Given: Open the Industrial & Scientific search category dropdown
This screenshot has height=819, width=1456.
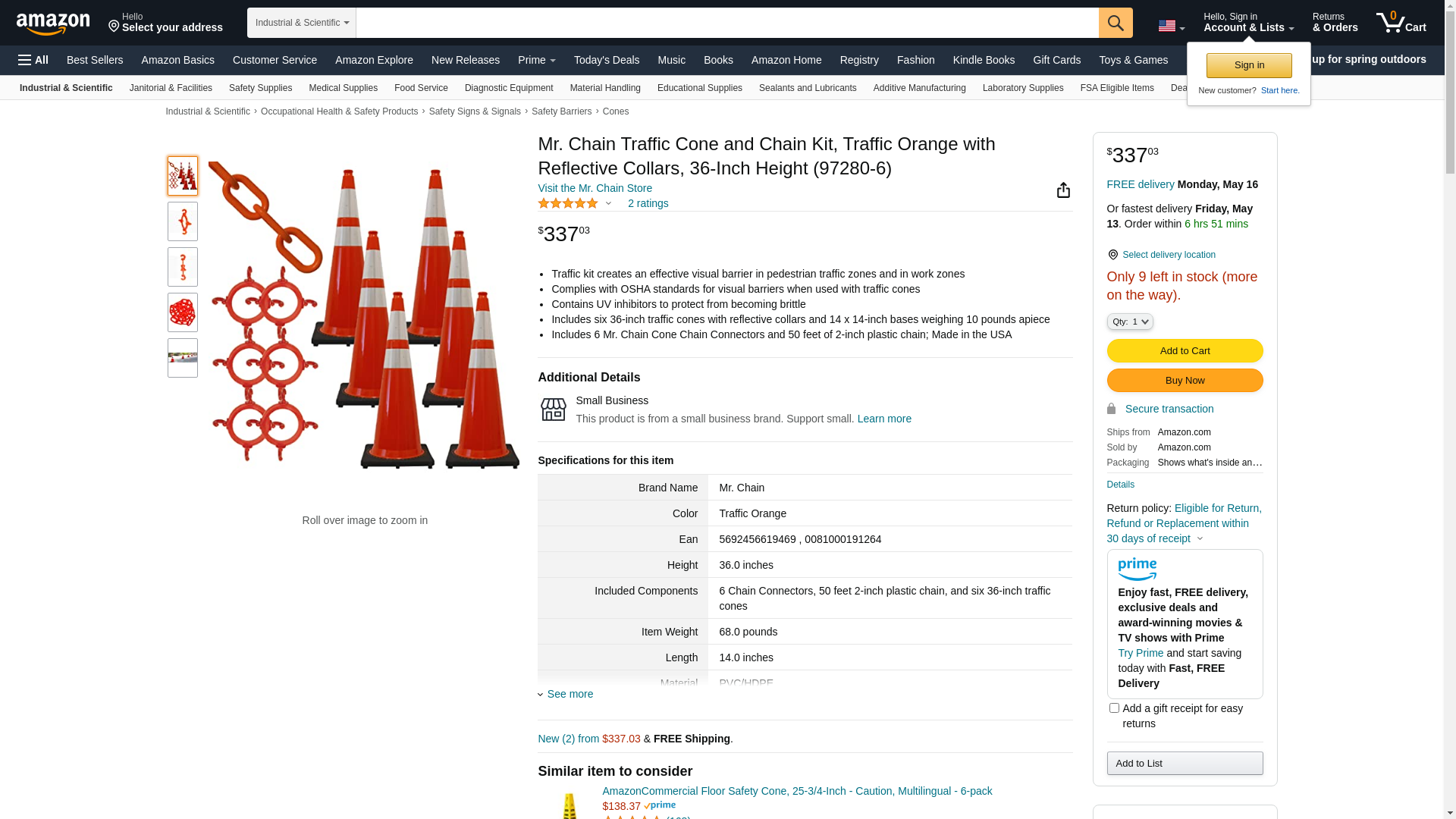Looking at the screenshot, I should coord(302,23).
